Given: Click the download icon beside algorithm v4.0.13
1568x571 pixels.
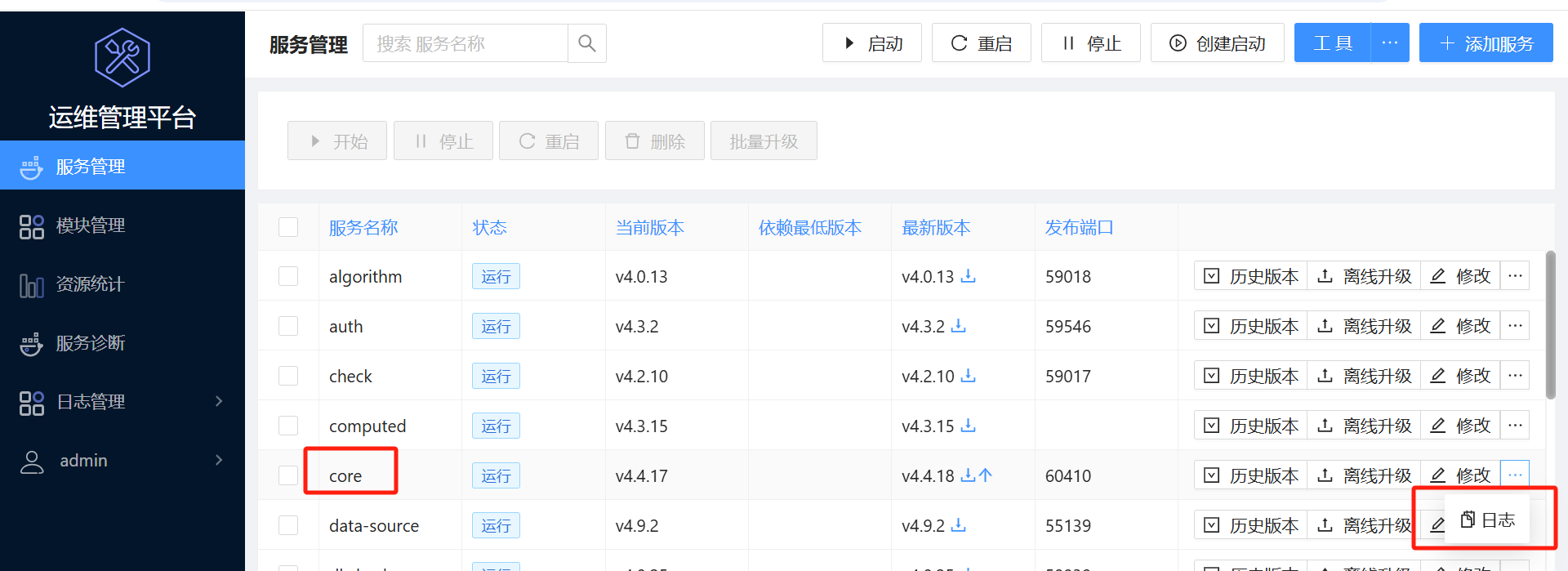Looking at the screenshot, I should pyautogui.click(x=968, y=276).
